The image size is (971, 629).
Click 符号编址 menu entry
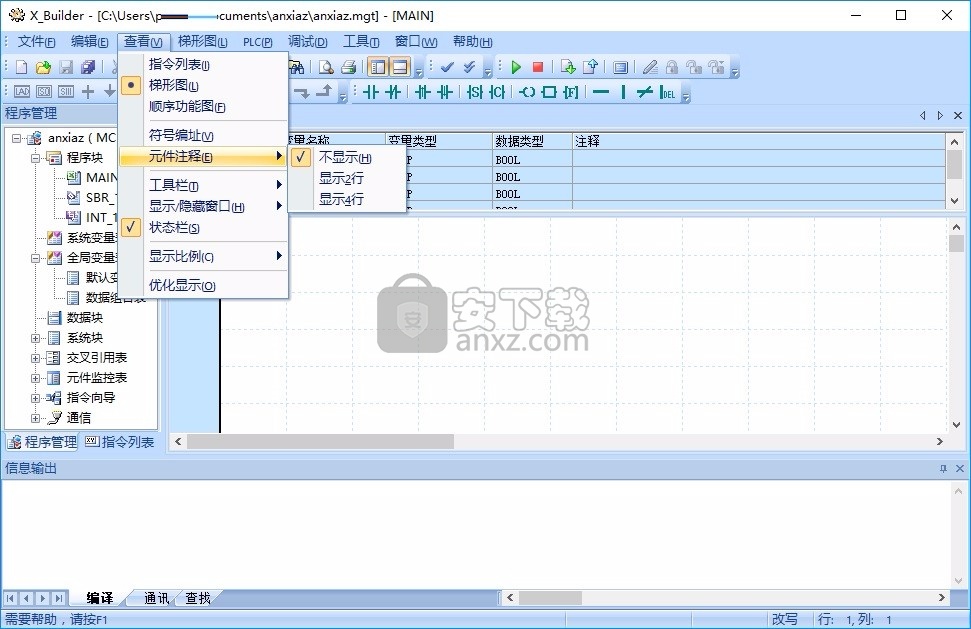[x=203, y=136]
